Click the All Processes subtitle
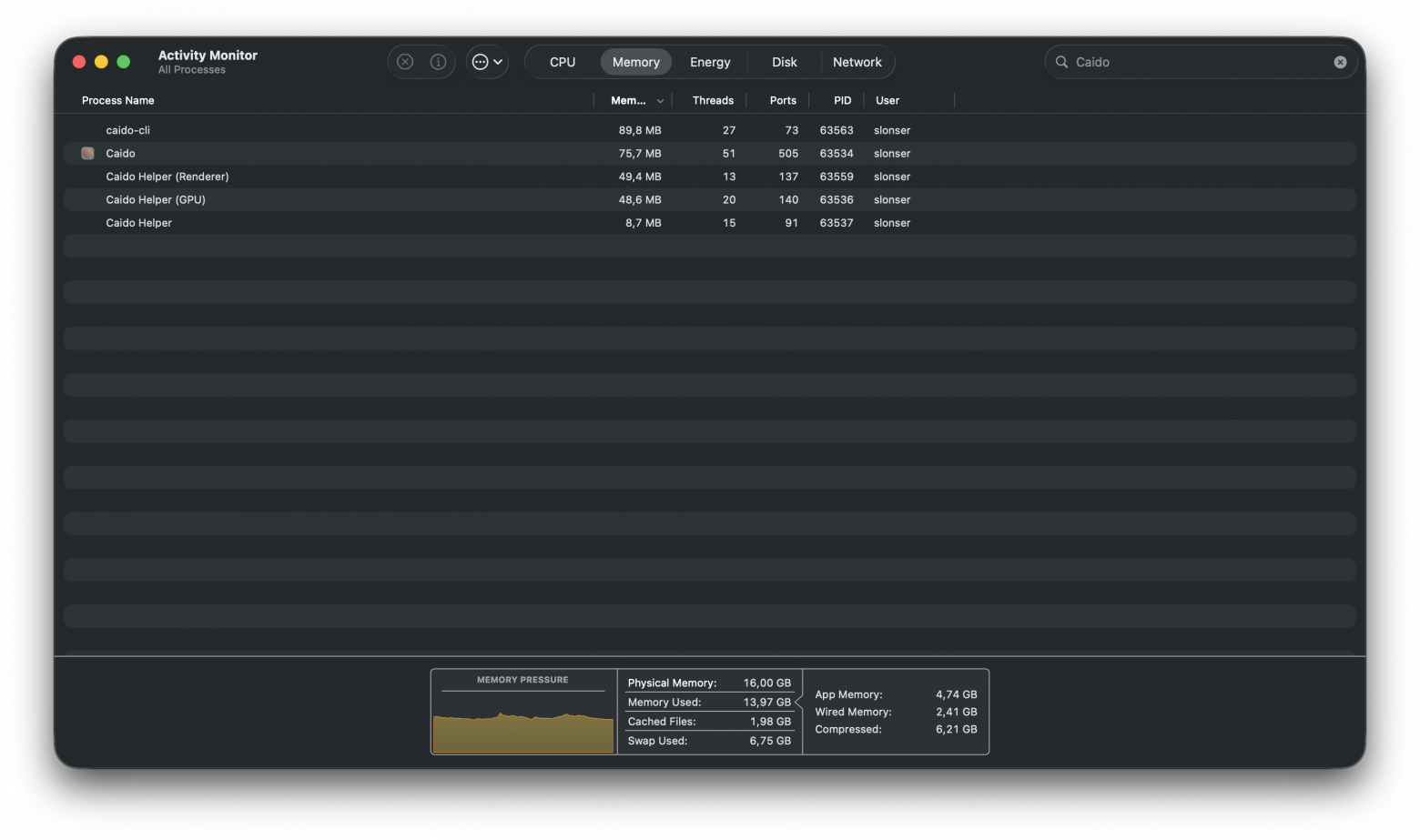 pyautogui.click(x=192, y=70)
